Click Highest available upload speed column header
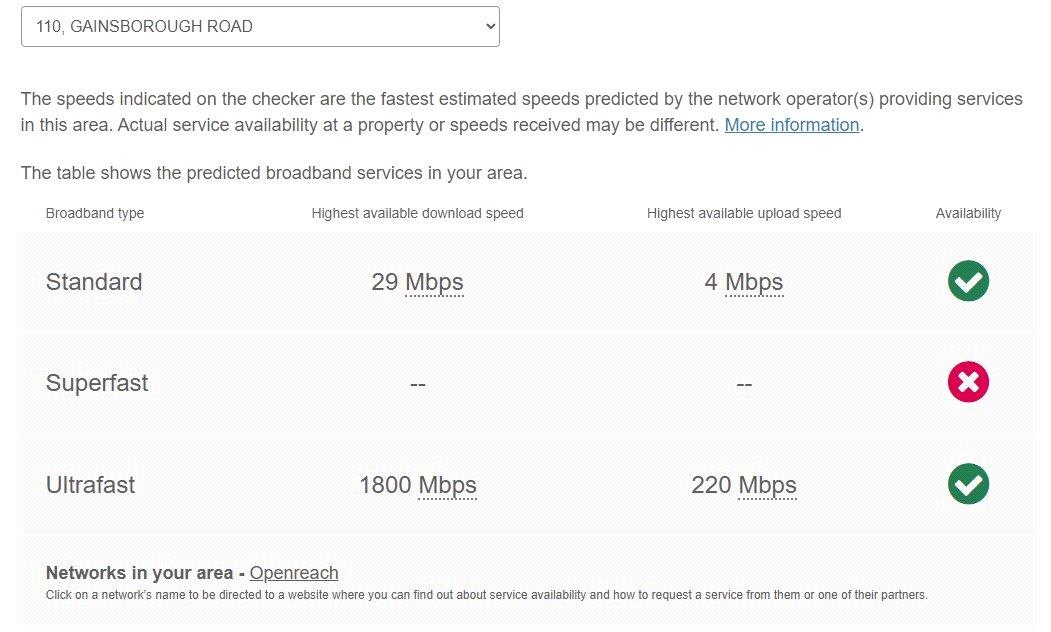Image resolution: width=1051 pixels, height=632 pixels. pos(744,213)
